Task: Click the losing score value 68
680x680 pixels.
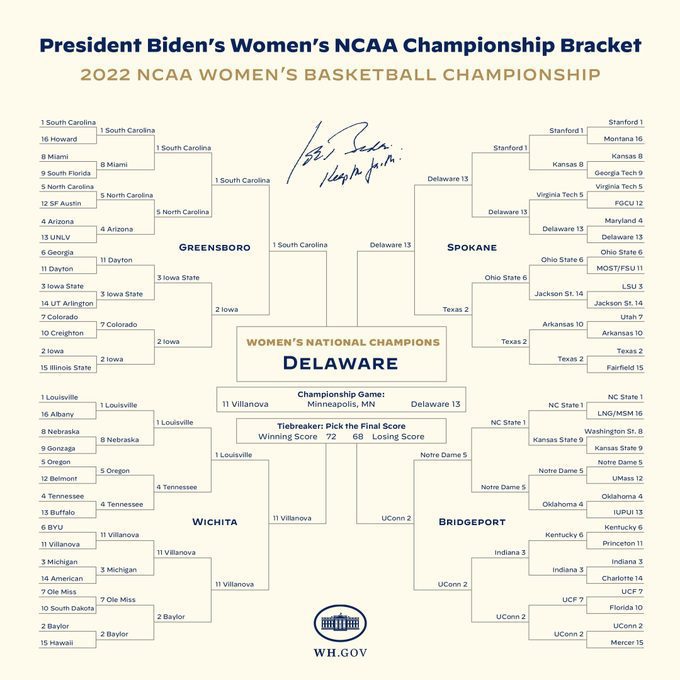Action: [357, 437]
